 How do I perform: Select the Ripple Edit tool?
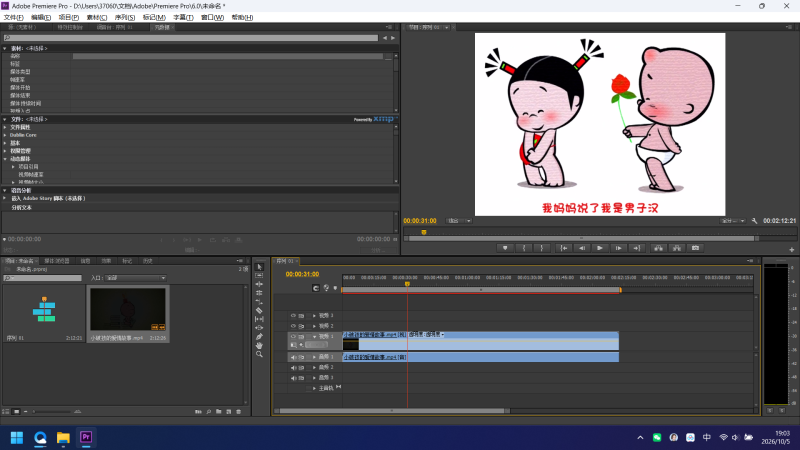point(259,284)
